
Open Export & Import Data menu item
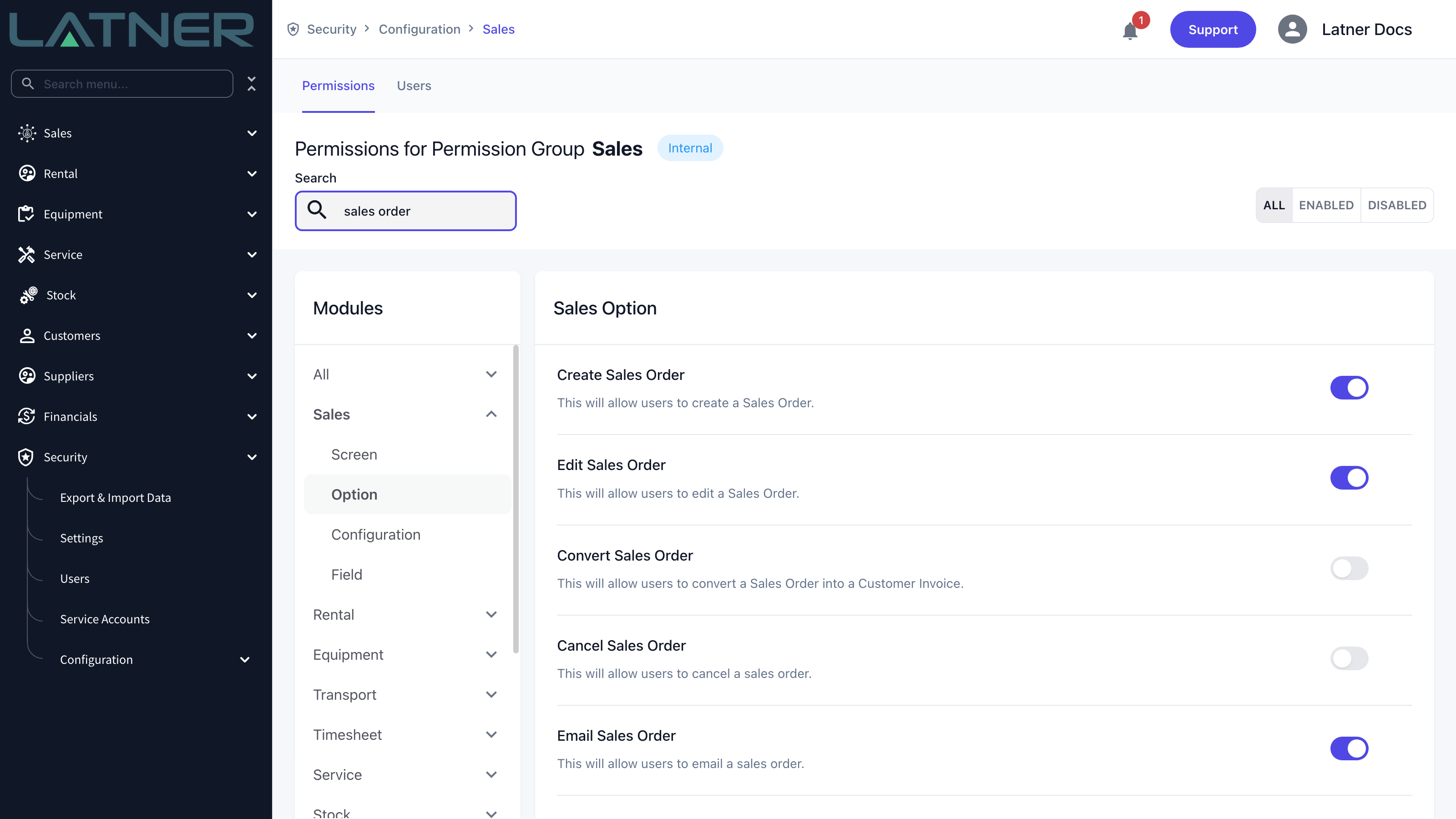coord(115,498)
